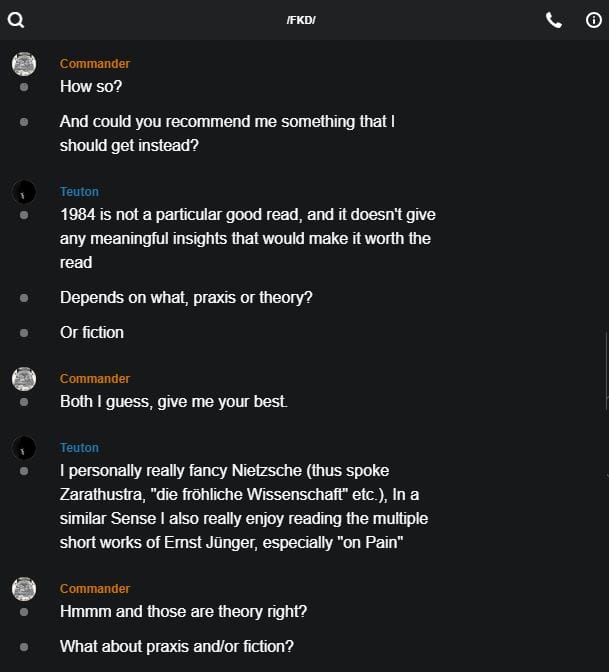Click the topmost Commander username
This screenshot has height=672, width=609.
click(95, 64)
